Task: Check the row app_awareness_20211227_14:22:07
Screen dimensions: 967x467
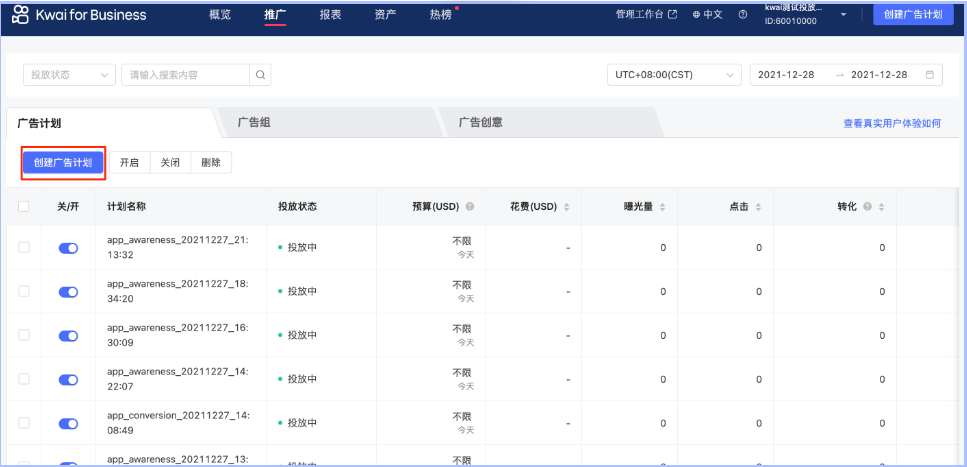Action: (x=23, y=379)
